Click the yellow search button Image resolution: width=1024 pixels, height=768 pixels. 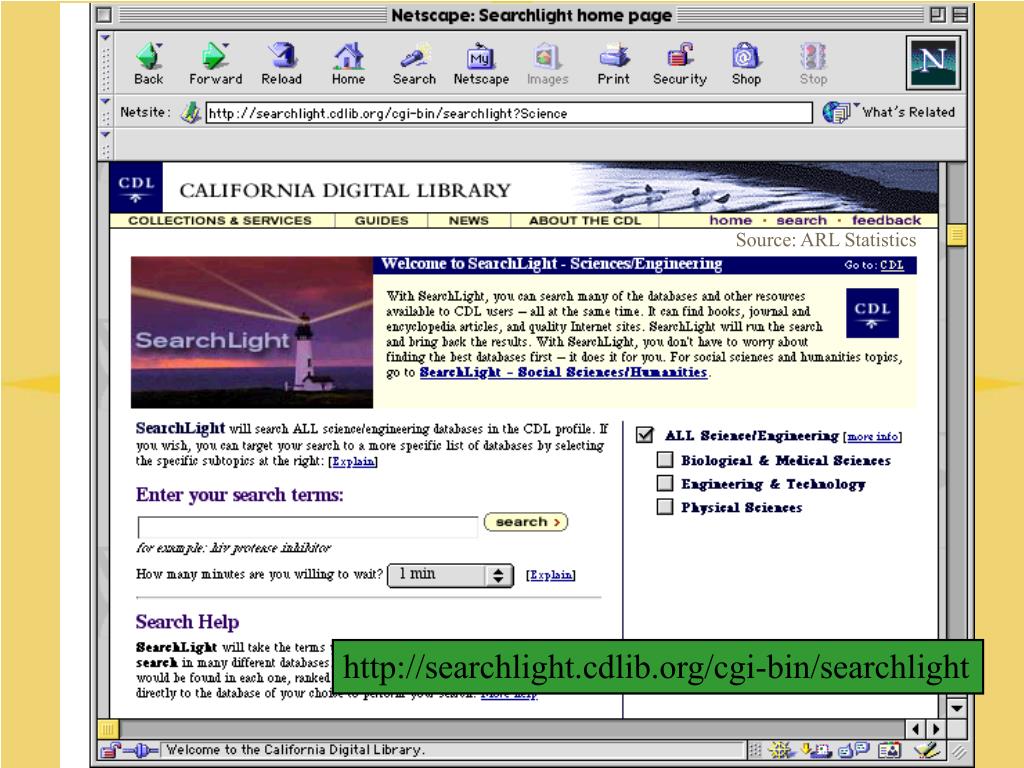pos(526,522)
